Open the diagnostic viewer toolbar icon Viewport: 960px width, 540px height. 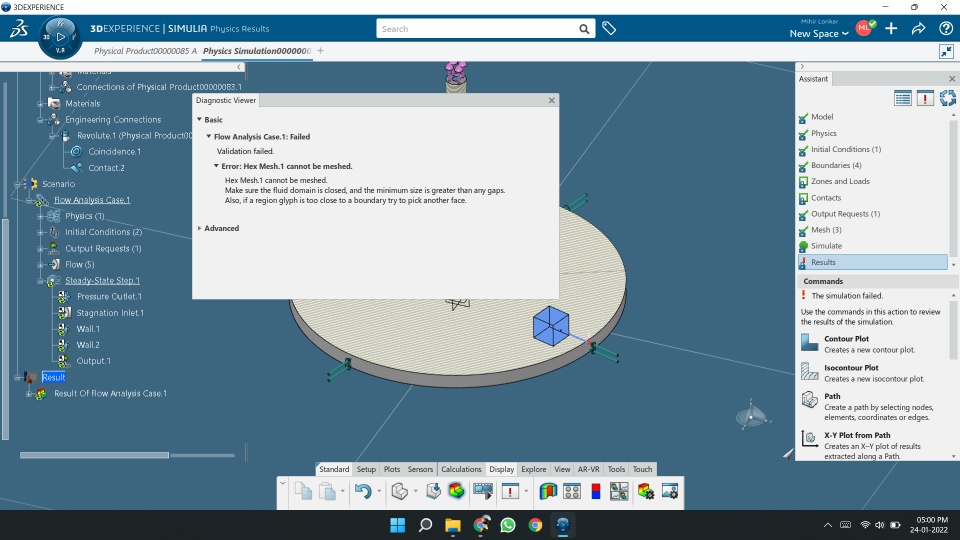510,491
